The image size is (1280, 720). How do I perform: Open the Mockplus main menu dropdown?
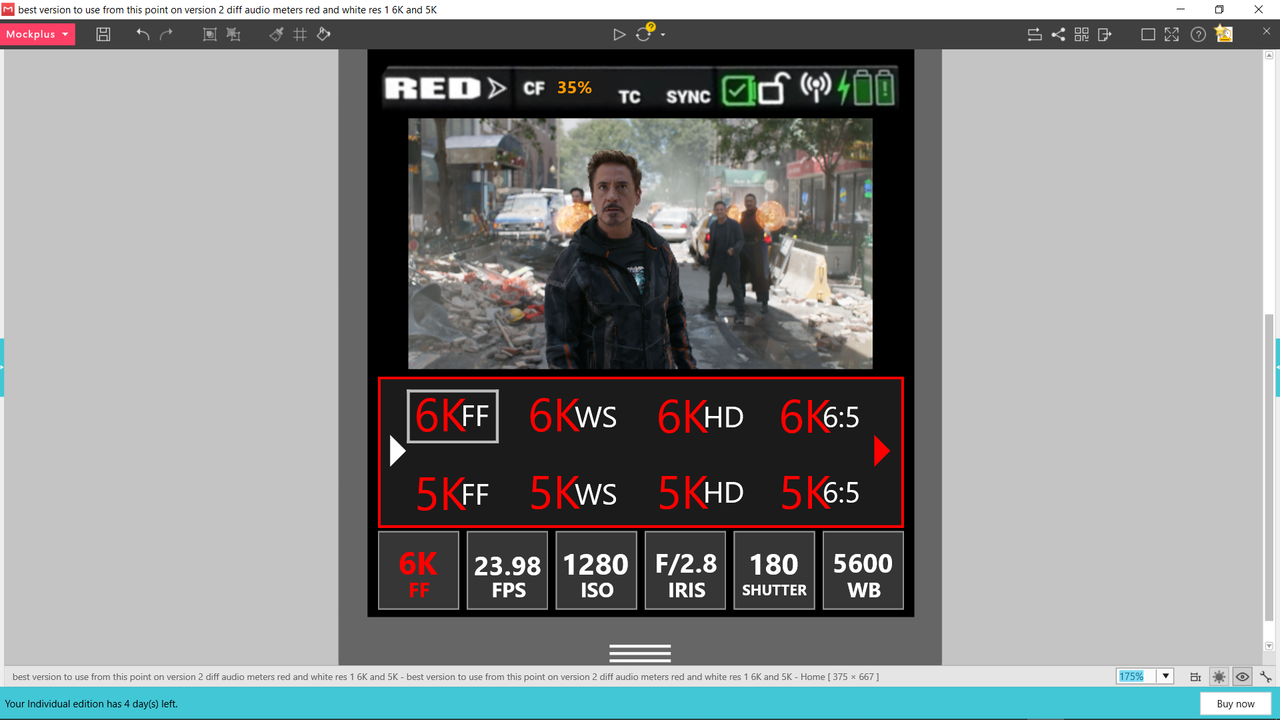click(x=37, y=34)
